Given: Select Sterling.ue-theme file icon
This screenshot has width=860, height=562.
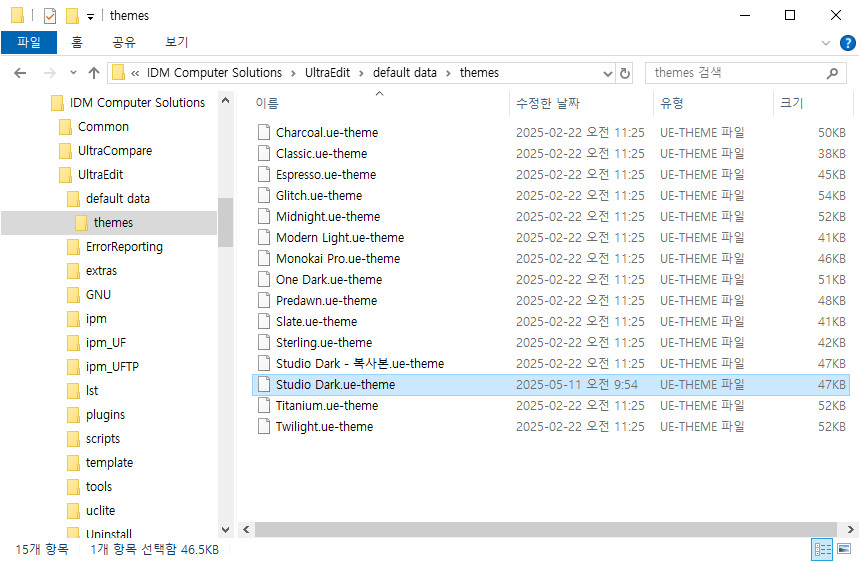Looking at the screenshot, I should (x=264, y=343).
